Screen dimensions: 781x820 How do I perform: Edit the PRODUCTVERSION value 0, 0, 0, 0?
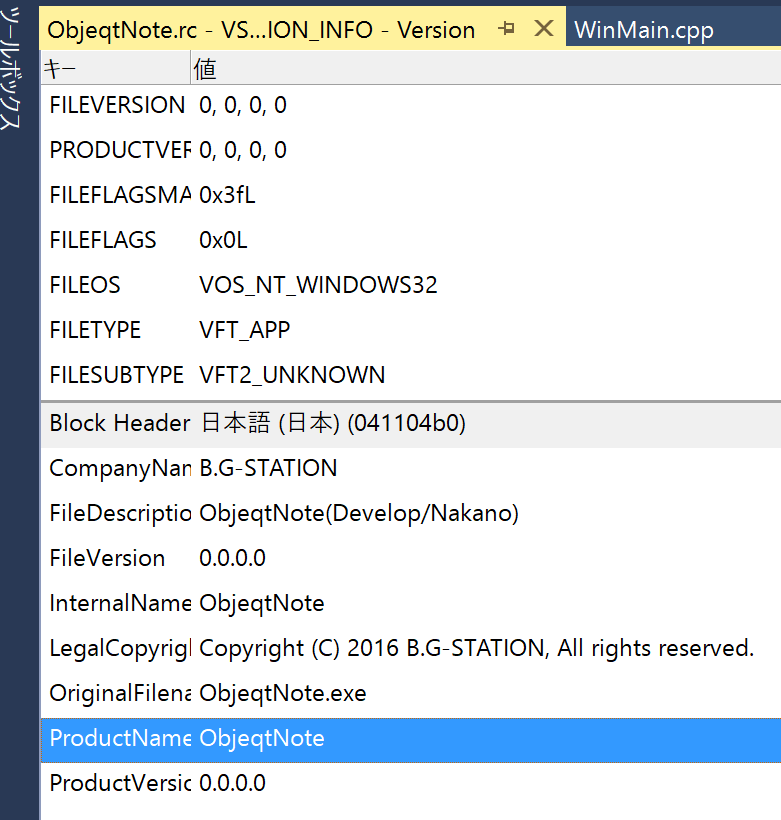(x=243, y=150)
